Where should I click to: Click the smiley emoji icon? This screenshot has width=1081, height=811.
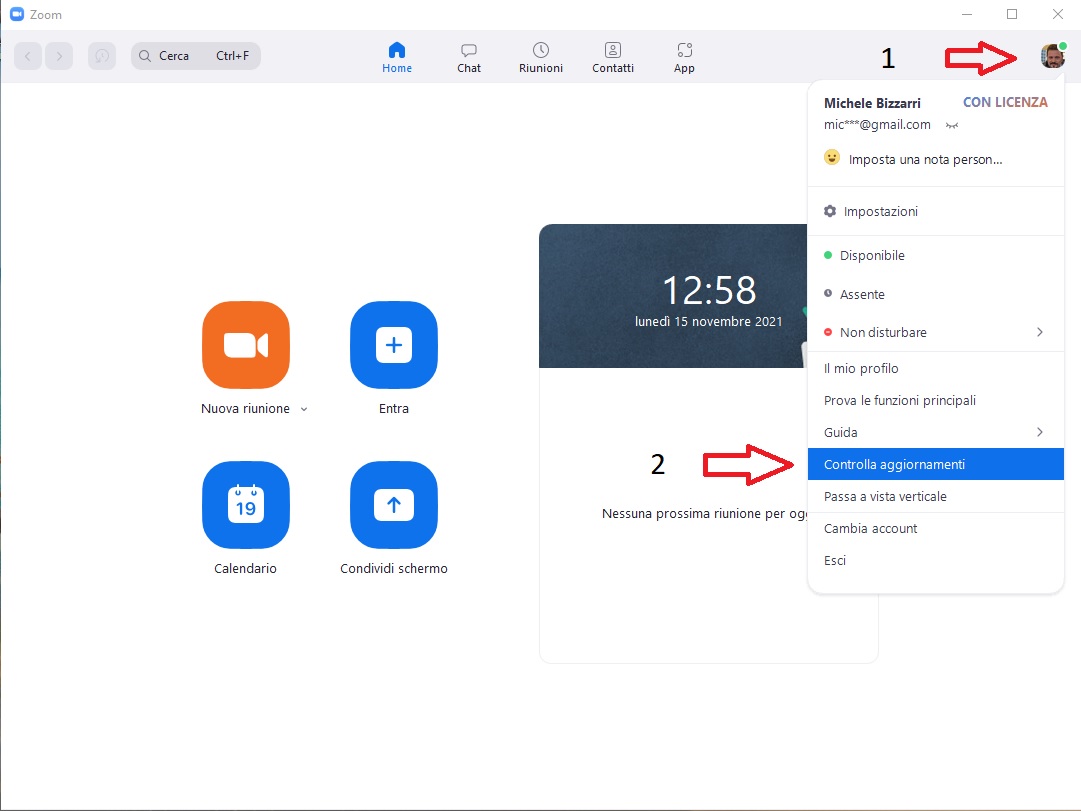(x=832, y=157)
